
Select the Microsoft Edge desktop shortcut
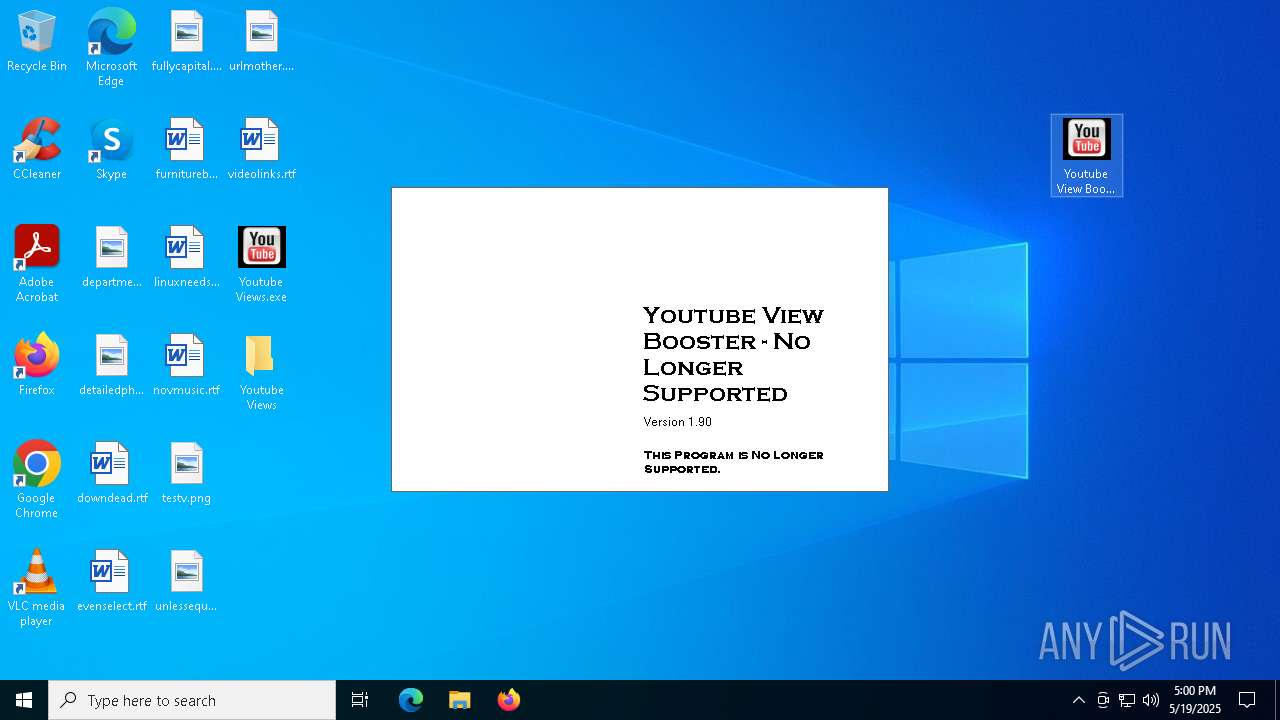pyautogui.click(x=111, y=48)
